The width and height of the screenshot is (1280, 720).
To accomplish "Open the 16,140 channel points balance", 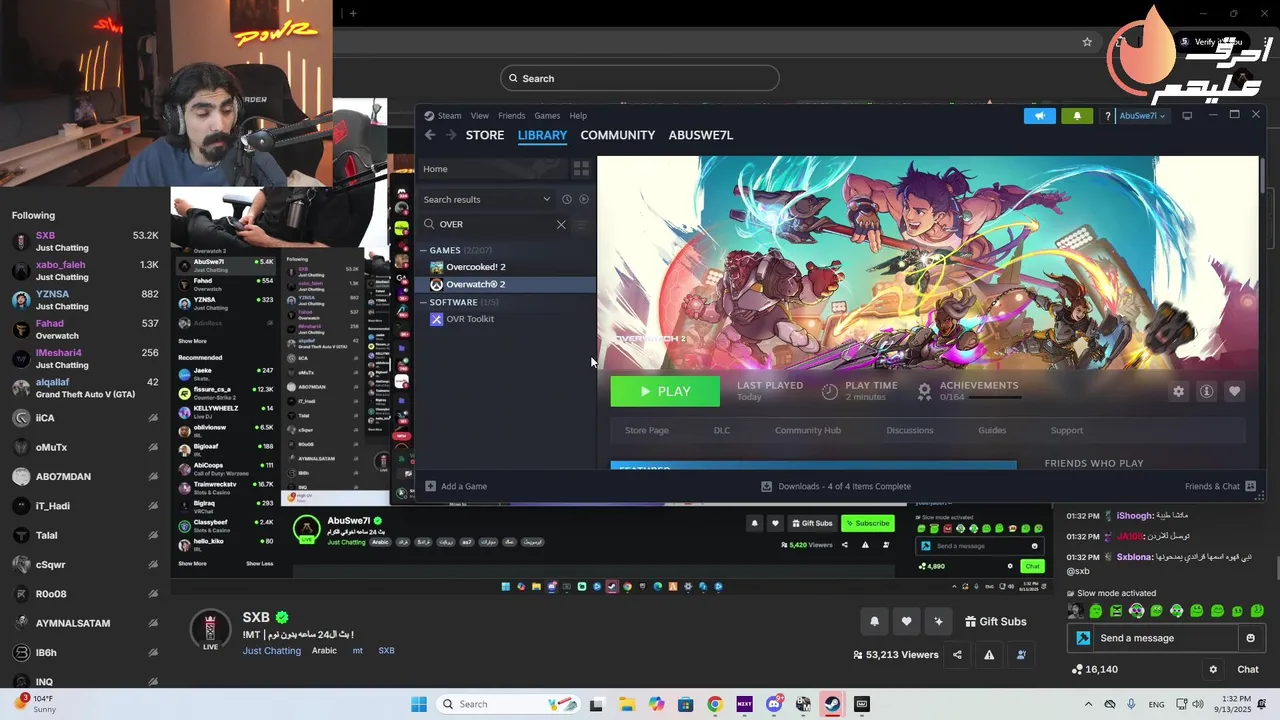I will pos(1094,670).
